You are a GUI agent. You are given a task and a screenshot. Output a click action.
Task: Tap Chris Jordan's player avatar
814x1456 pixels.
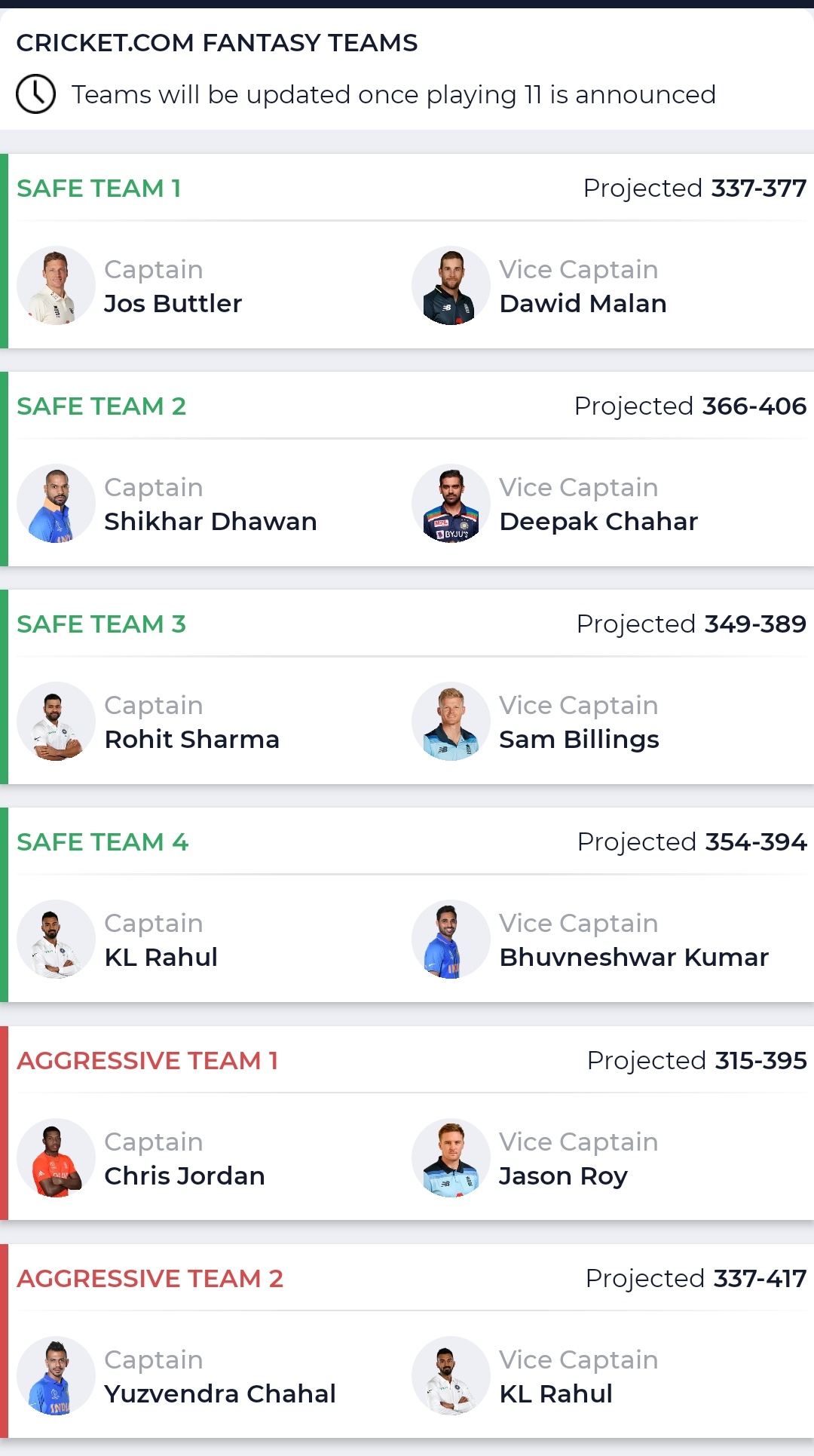[x=56, y=1158]
